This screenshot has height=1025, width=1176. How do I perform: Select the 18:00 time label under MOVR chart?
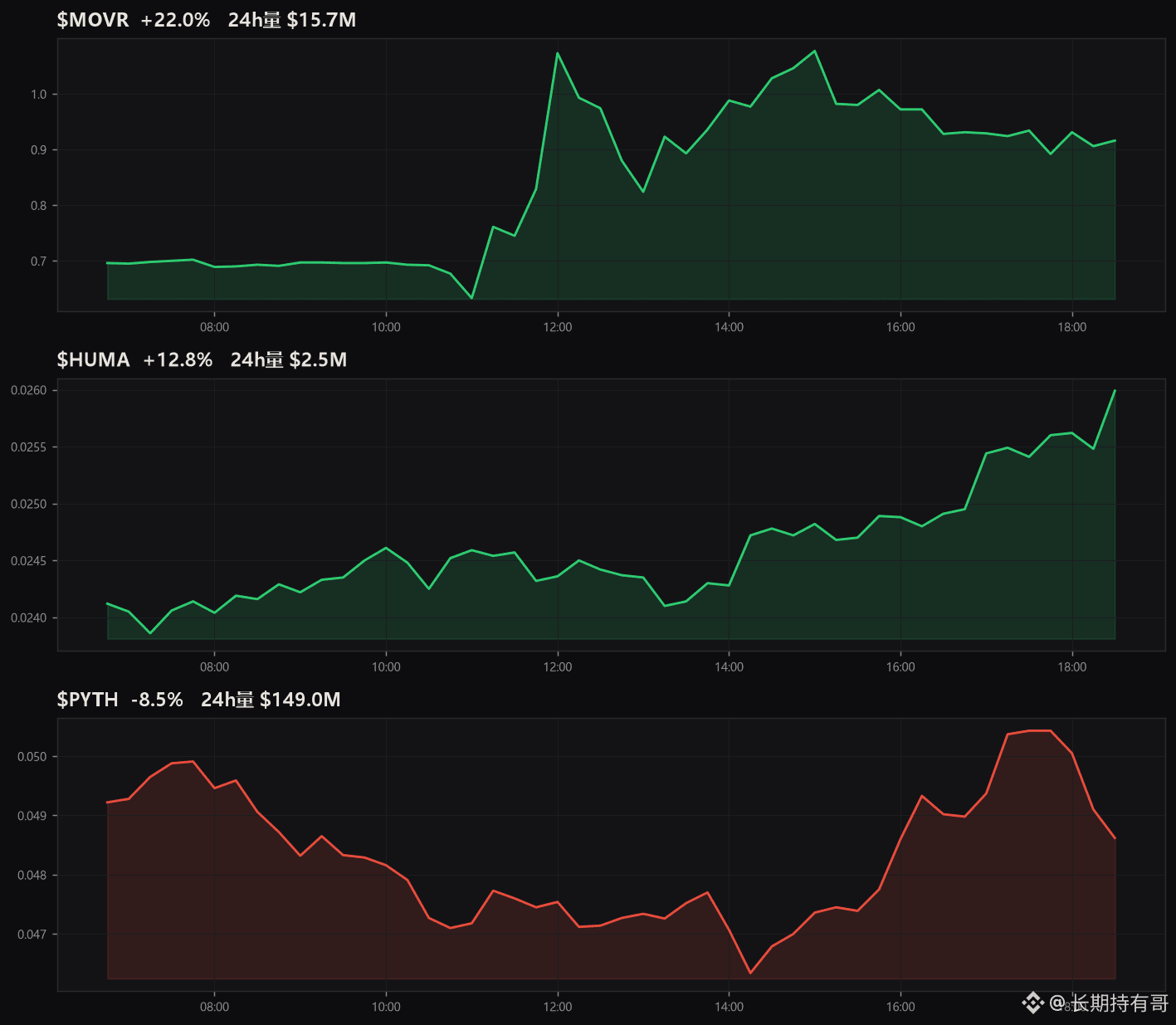pos(1072,327)
